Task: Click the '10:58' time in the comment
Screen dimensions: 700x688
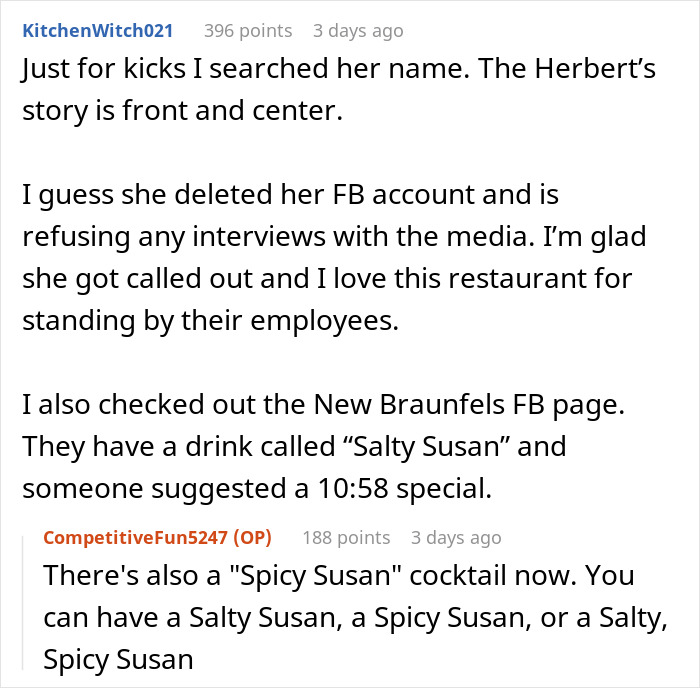Action: point(353,488)
